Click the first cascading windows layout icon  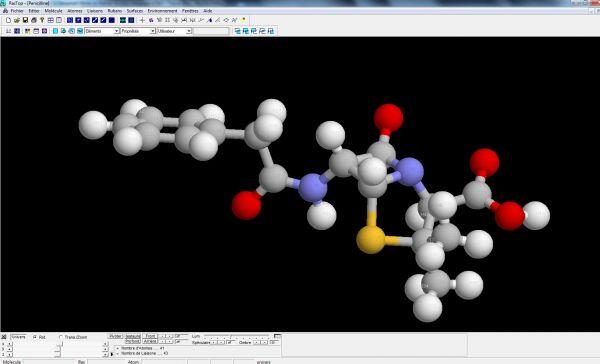(x=238, y=31)
